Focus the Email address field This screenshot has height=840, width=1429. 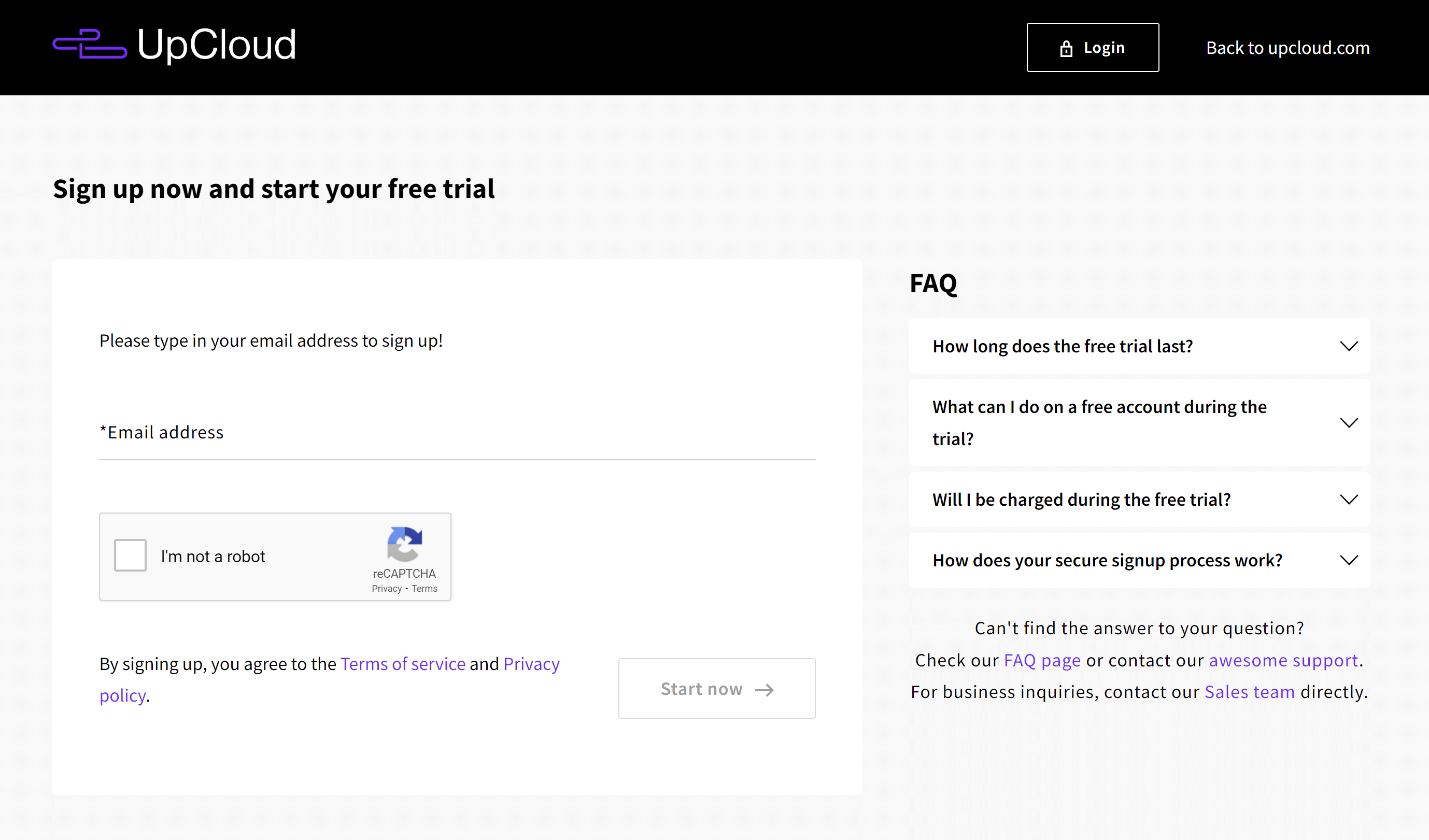(x=457, y=433)
